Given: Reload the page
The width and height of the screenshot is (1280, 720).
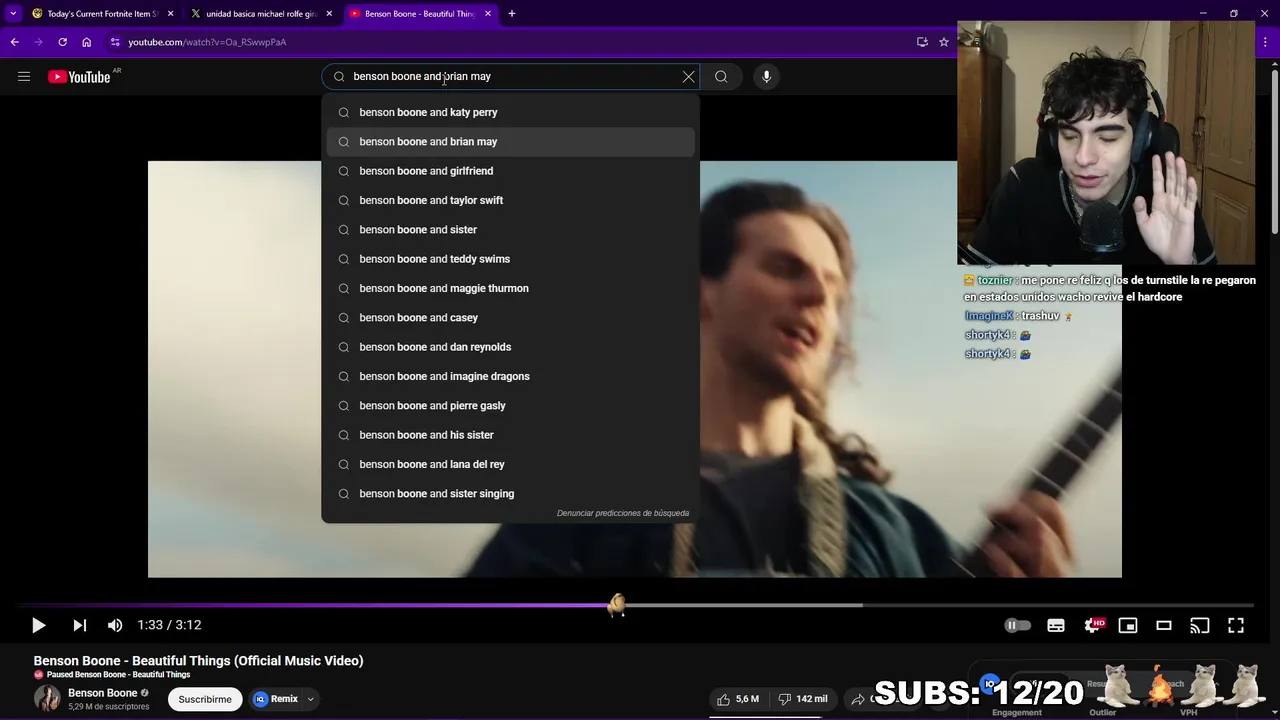Looking at the screenshot, I should (62, 42).
